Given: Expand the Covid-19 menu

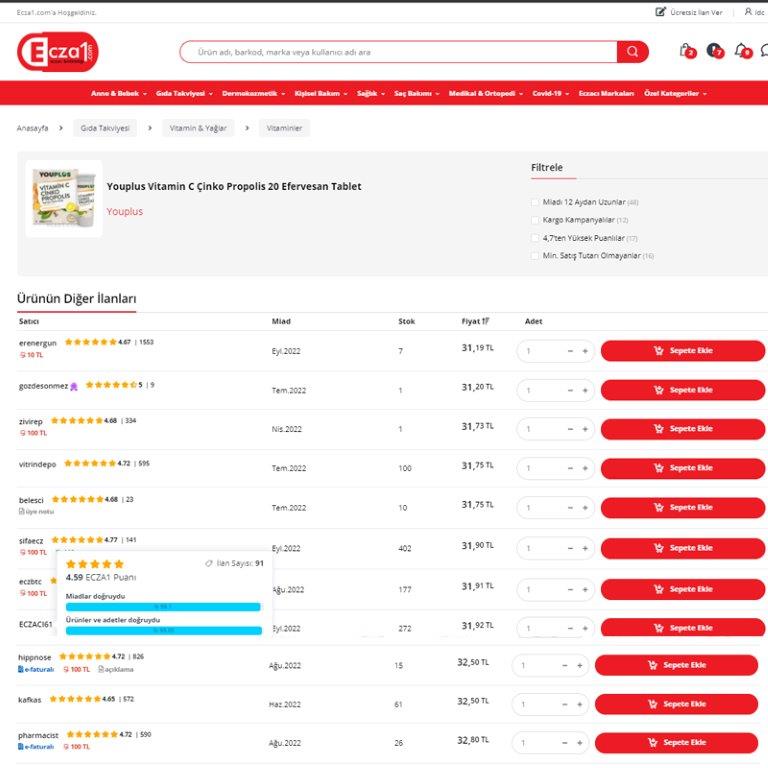Looking at the screenshot, I should (x=551, y=93).
